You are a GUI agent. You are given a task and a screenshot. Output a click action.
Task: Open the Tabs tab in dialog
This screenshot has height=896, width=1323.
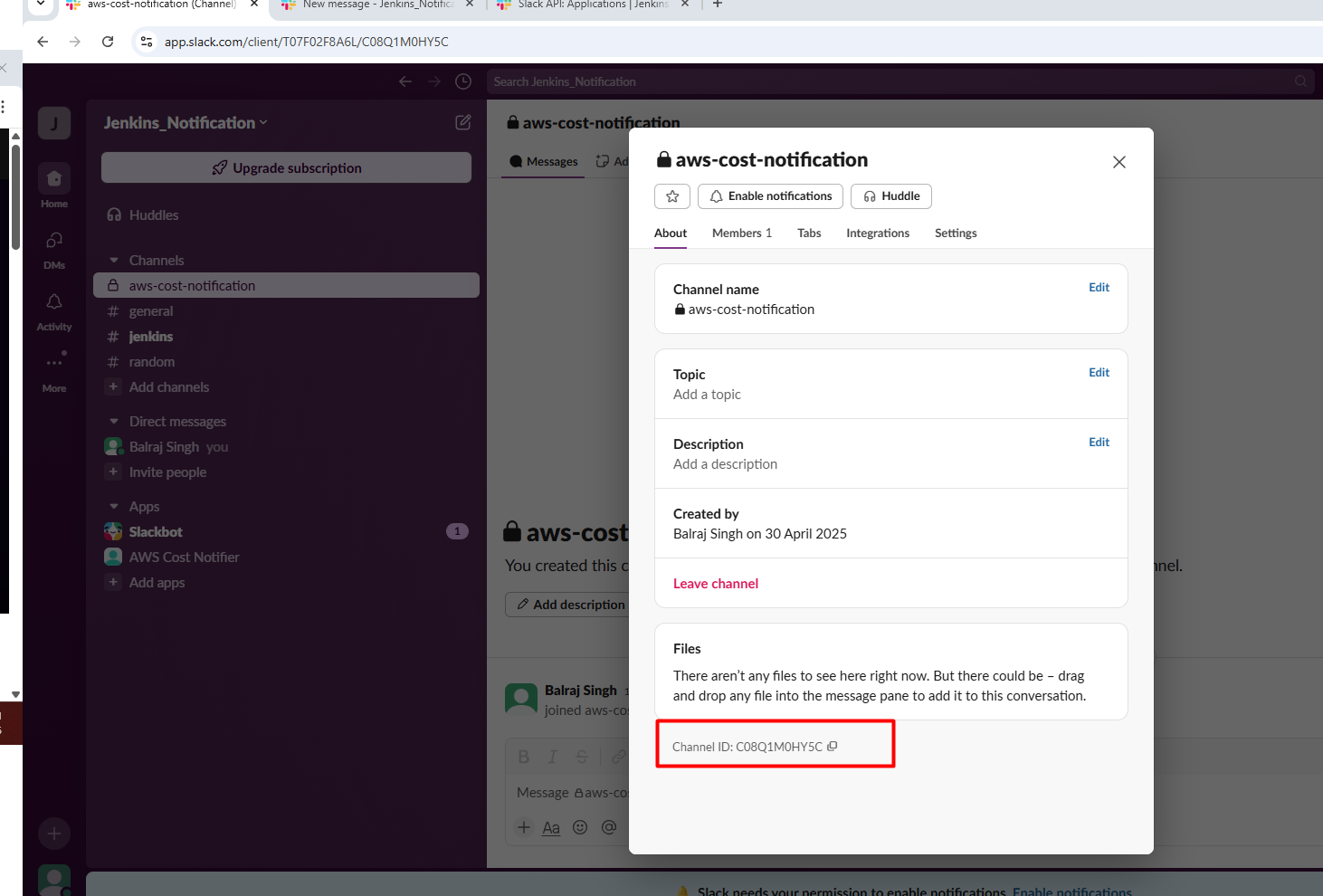(809, 233)
